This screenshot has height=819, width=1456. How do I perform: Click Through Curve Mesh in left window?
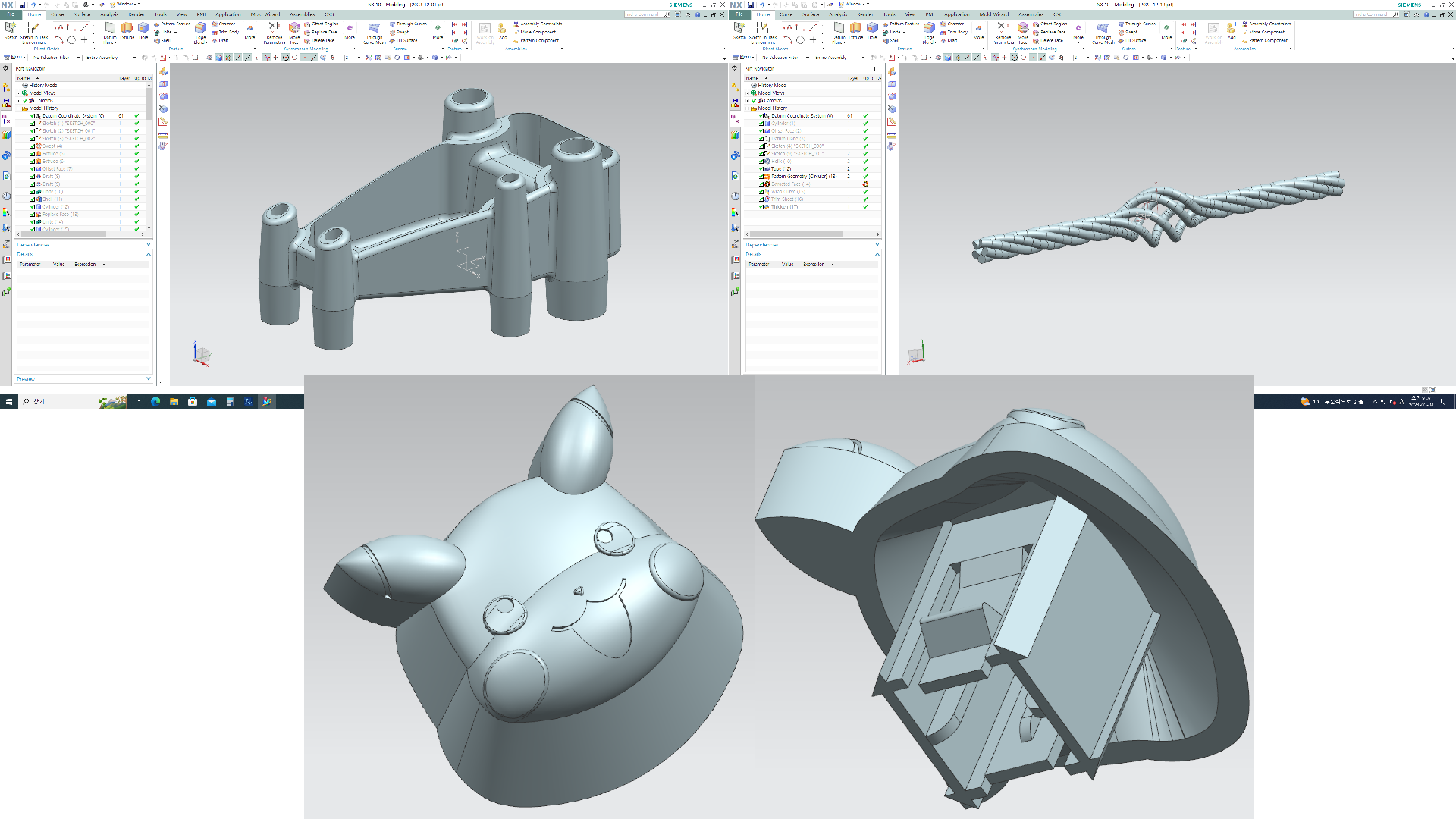click(x=374, y=33)
